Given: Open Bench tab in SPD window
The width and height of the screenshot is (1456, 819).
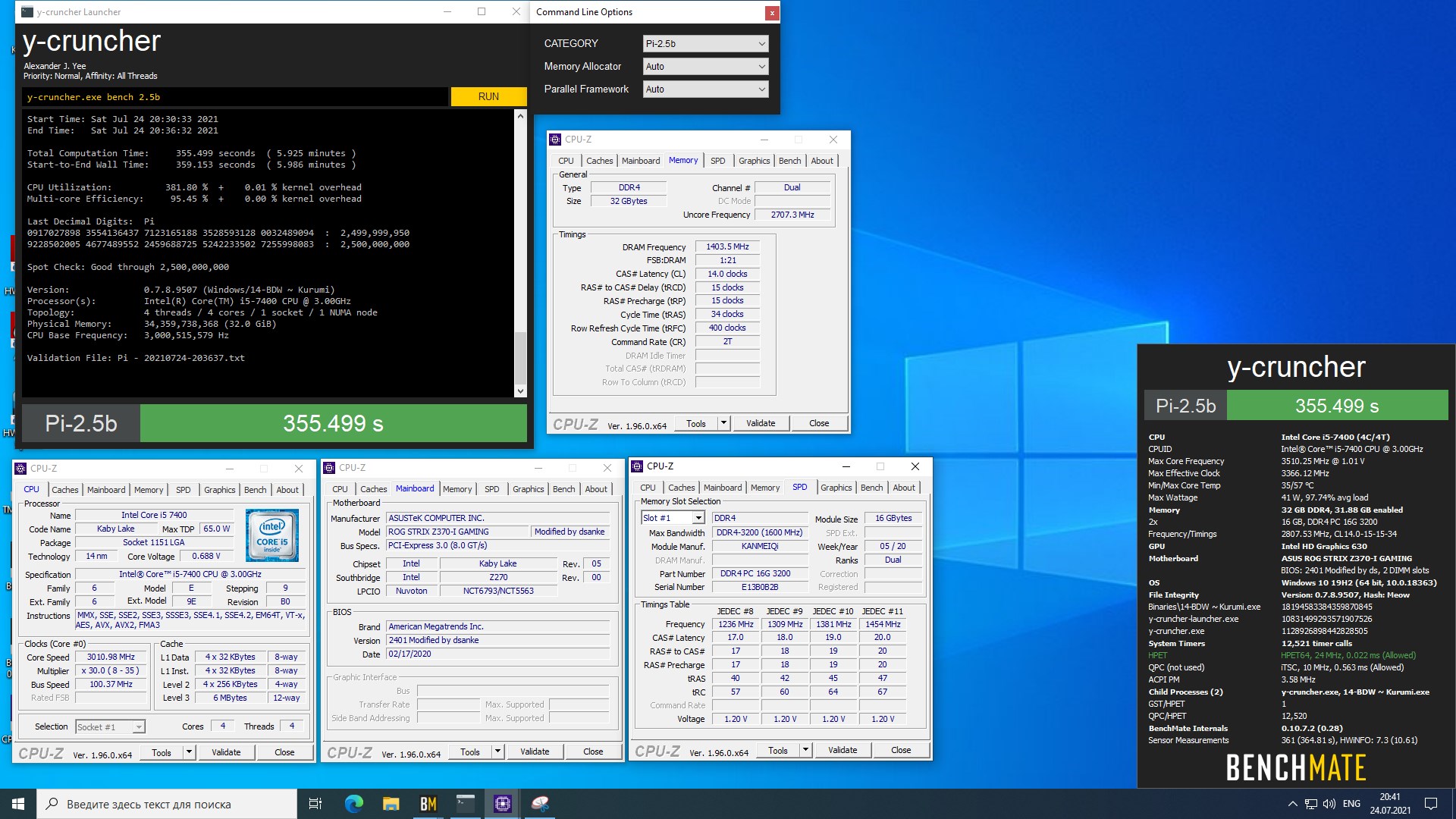Looking at the screenshot, I should click(871, 488).
